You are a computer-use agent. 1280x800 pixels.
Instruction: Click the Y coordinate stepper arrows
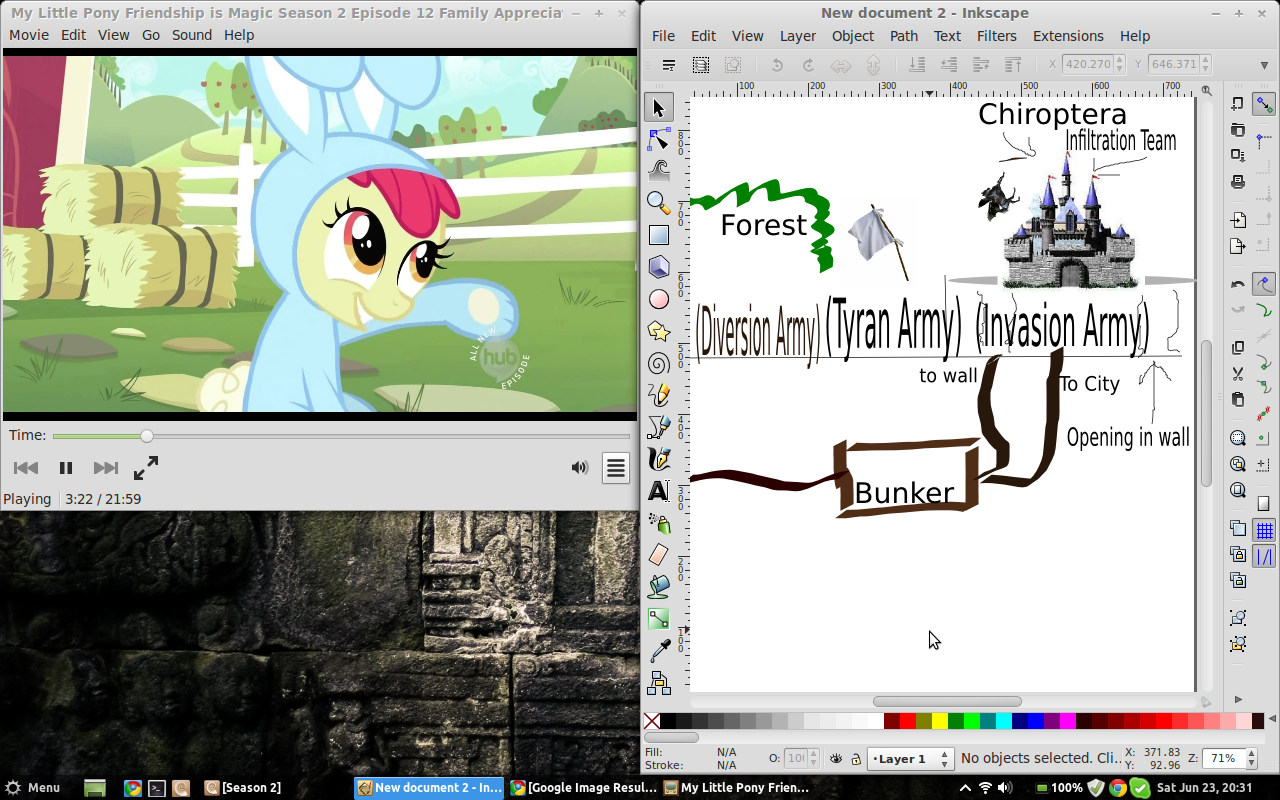coord(1205,64)
